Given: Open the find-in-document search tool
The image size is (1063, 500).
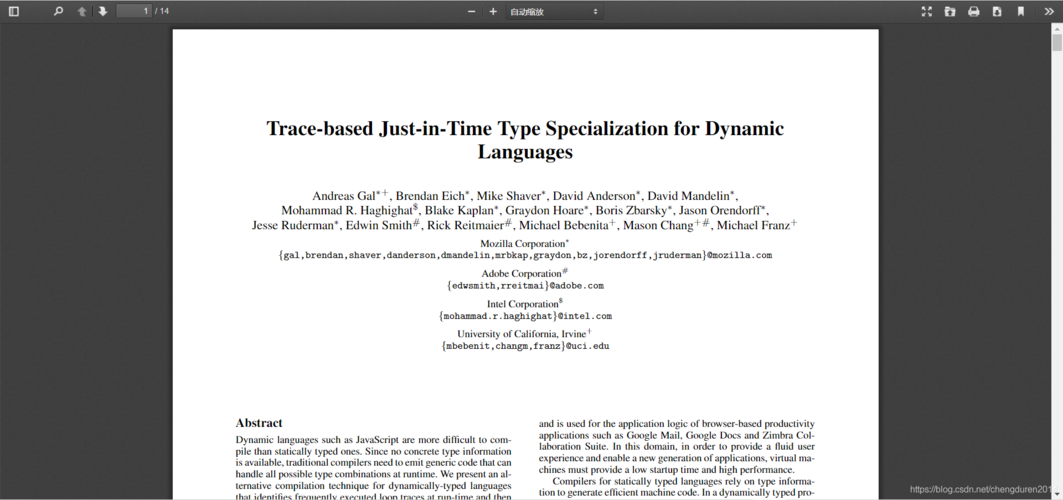Looking at the screenshot, I should 58,12.
